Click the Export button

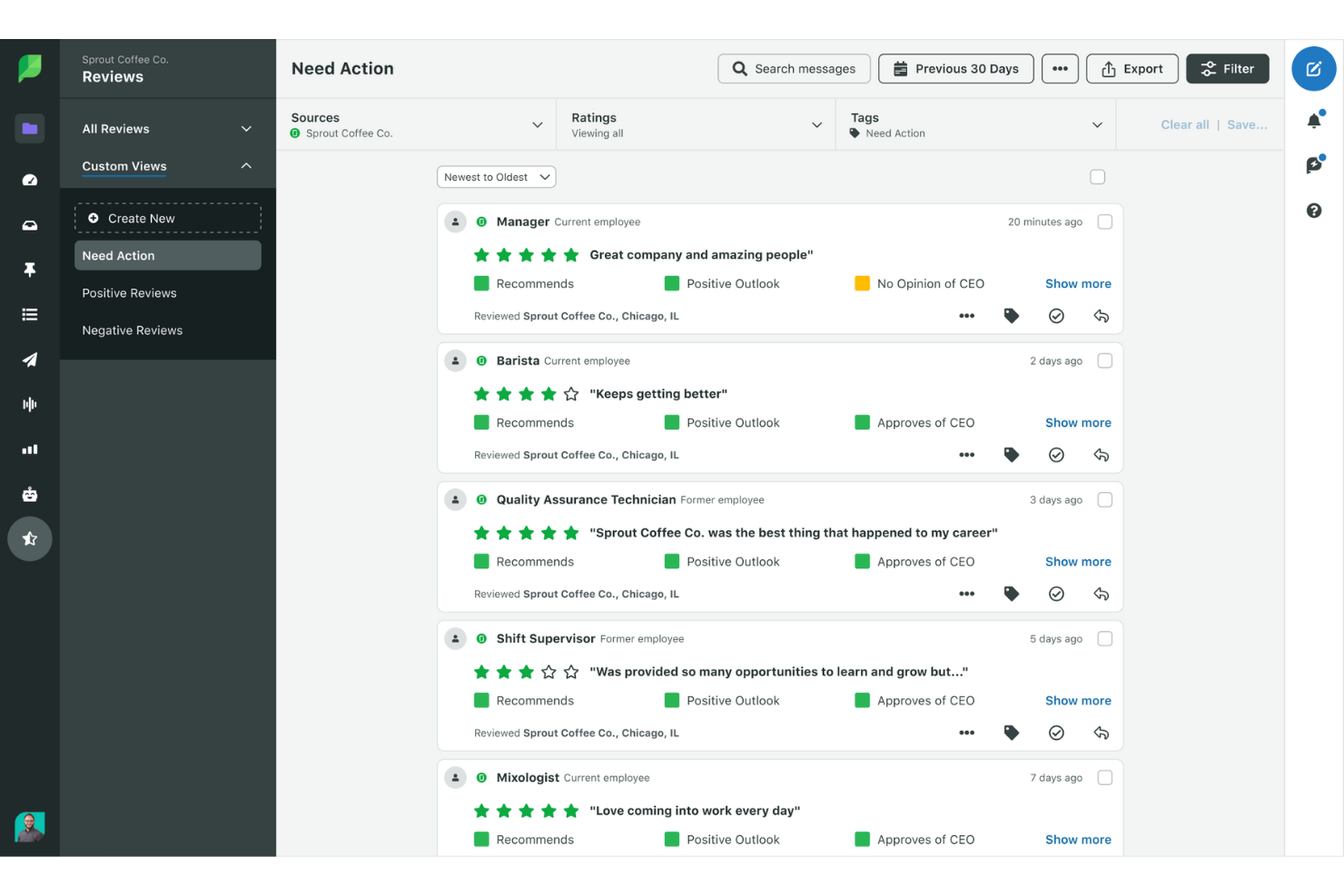(x=1132, y=68)
